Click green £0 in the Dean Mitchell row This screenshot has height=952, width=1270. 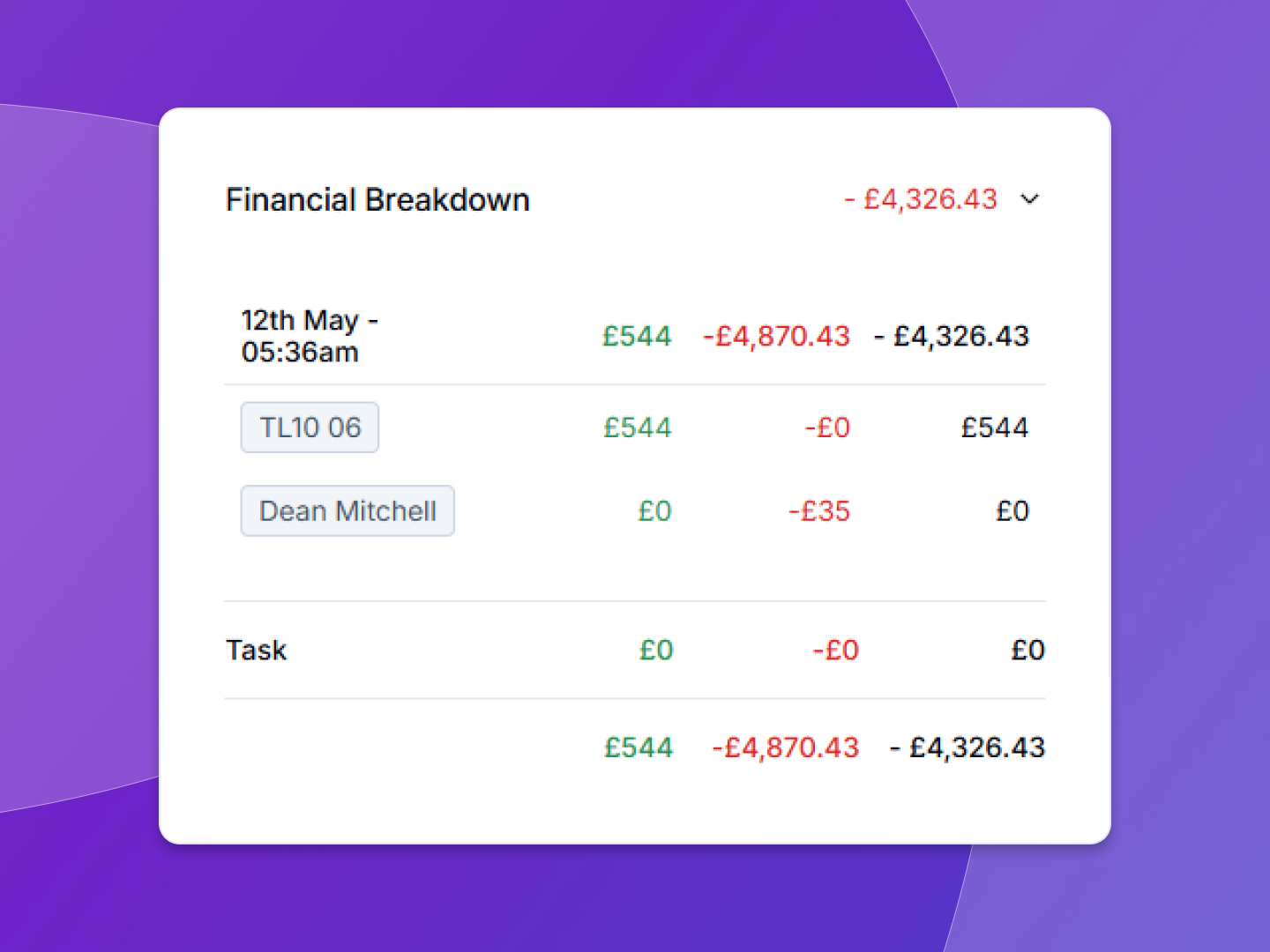click(x=654, y=511)
